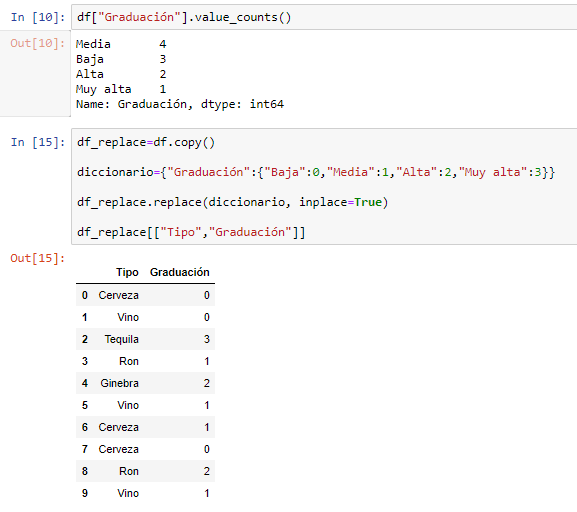The width and height of the screenshot is (577, 512).
Task: Click the Out[10] output prompt
Action: 38,43
